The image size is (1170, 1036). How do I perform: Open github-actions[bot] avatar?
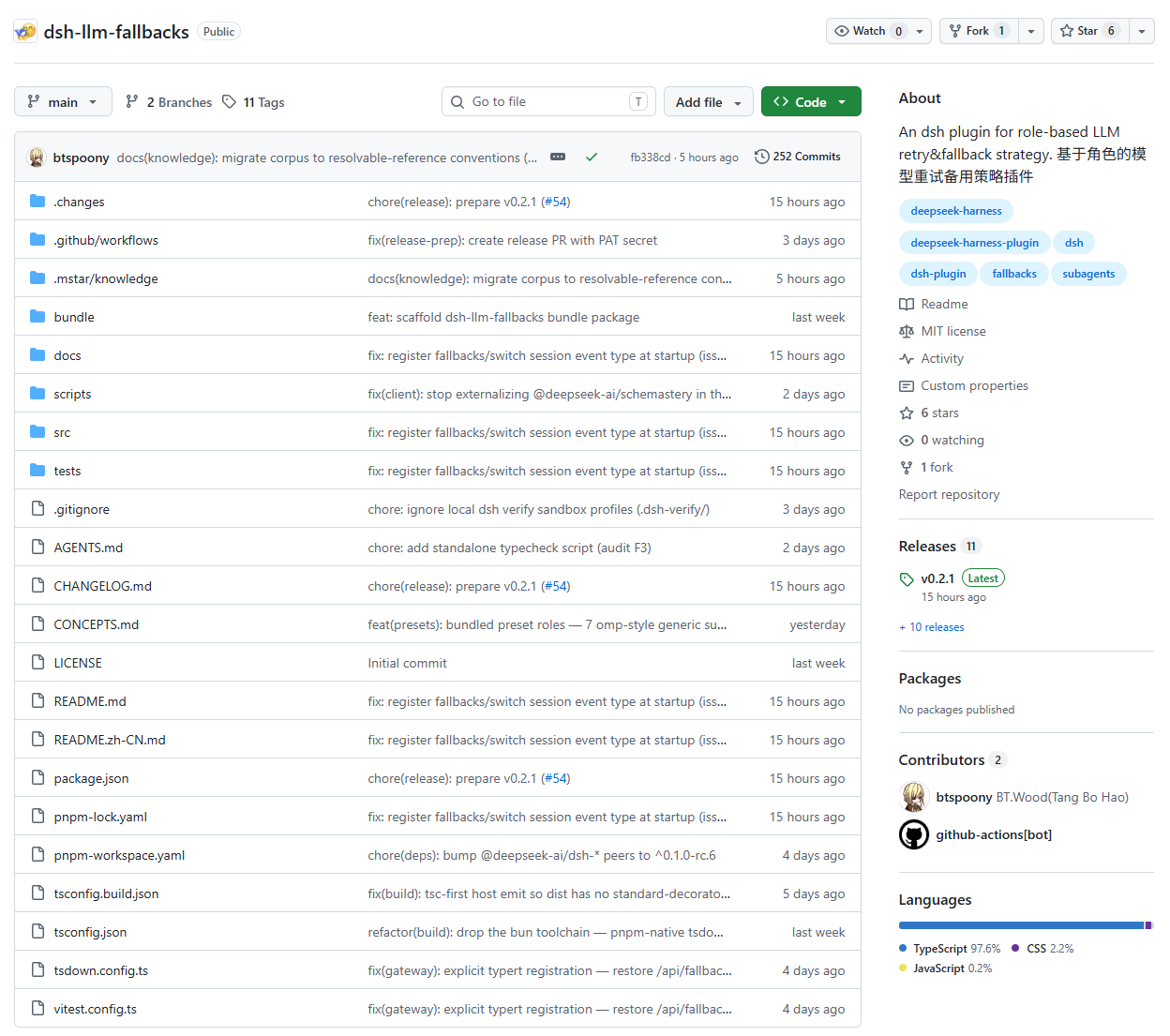(x=914, y=834)
